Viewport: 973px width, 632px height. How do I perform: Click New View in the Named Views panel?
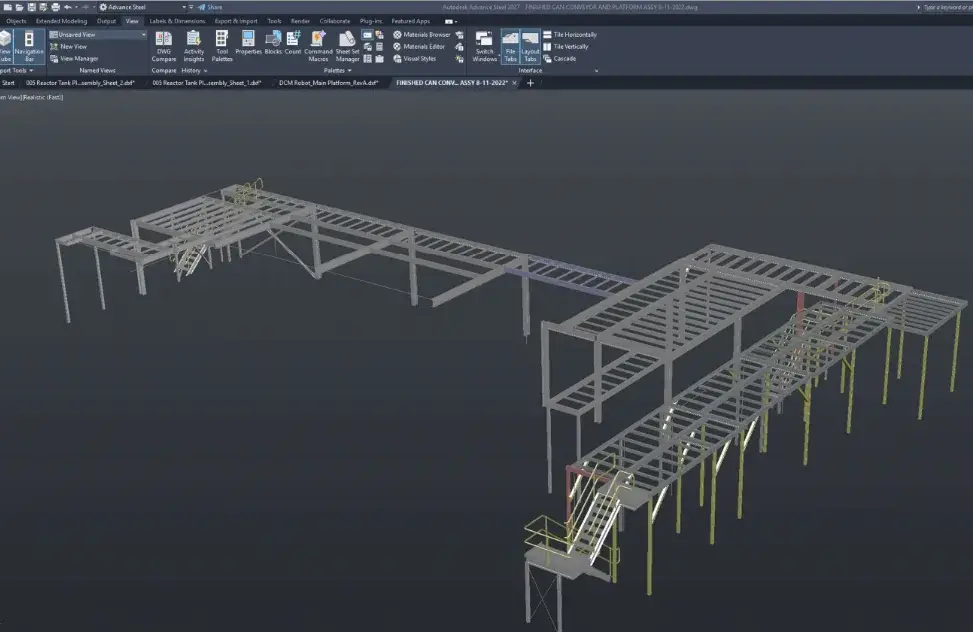[68, 47]
